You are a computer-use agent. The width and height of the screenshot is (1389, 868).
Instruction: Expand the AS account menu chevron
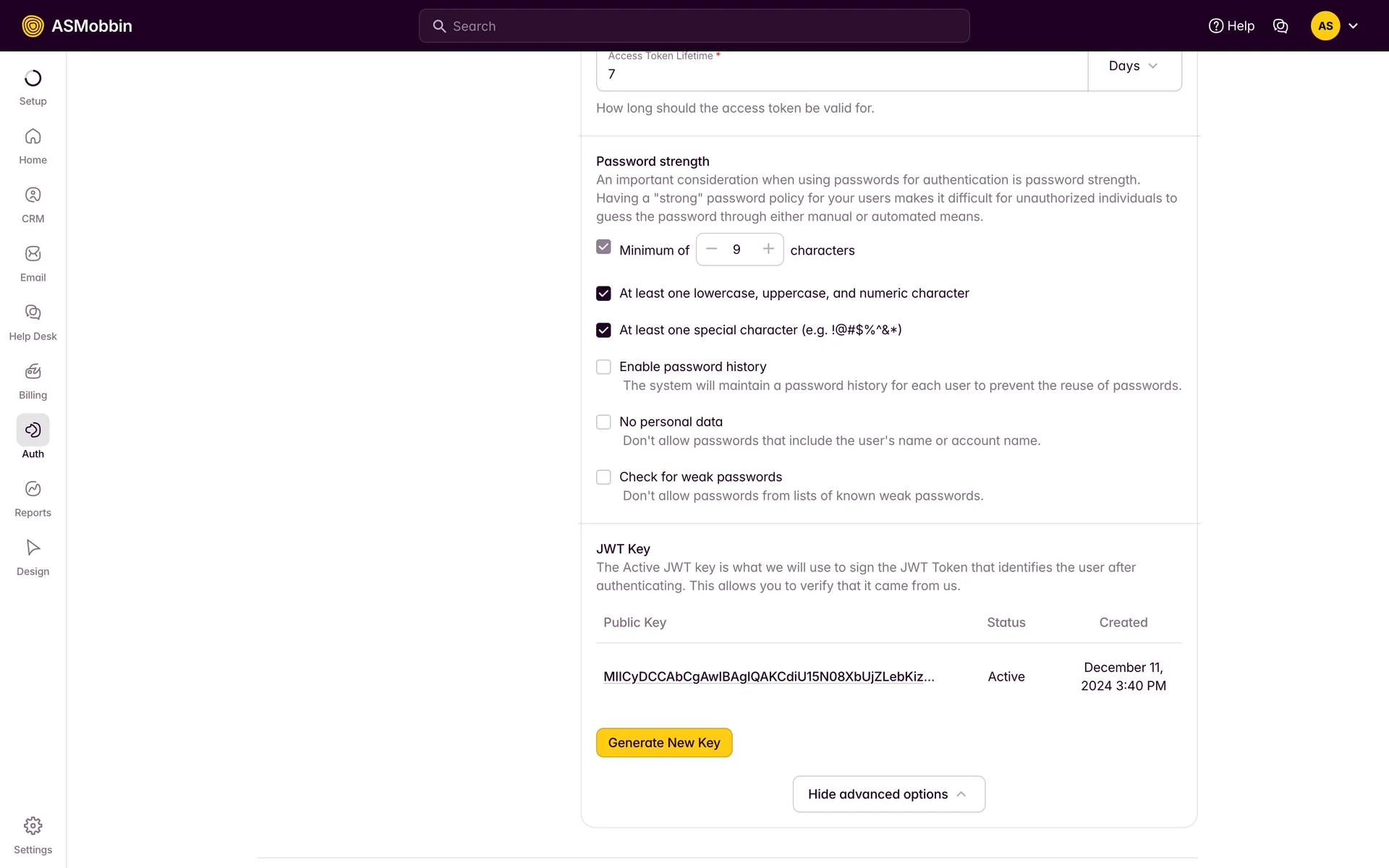coord(1353,26)
